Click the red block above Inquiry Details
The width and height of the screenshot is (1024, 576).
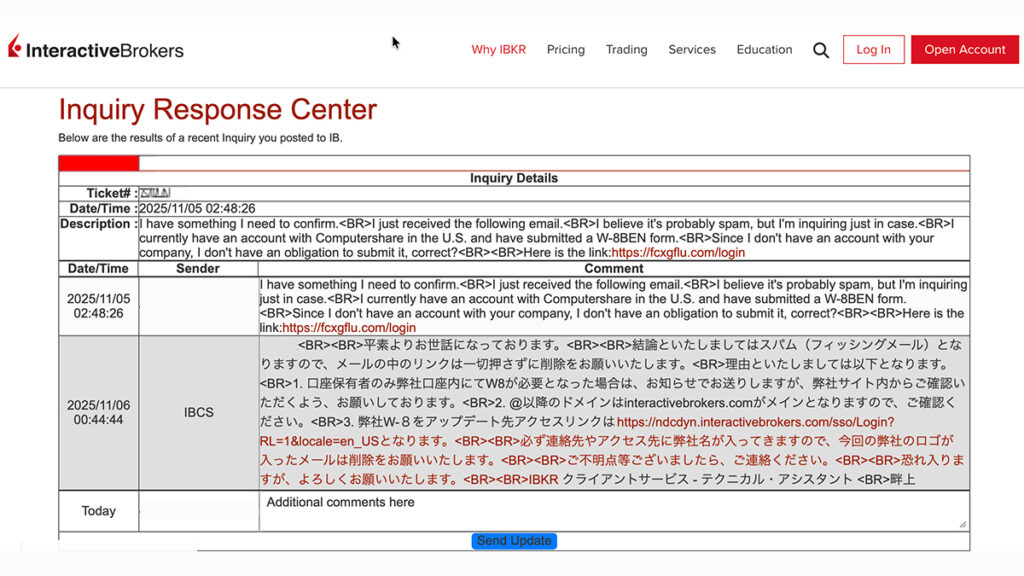(x=98, y=163)
